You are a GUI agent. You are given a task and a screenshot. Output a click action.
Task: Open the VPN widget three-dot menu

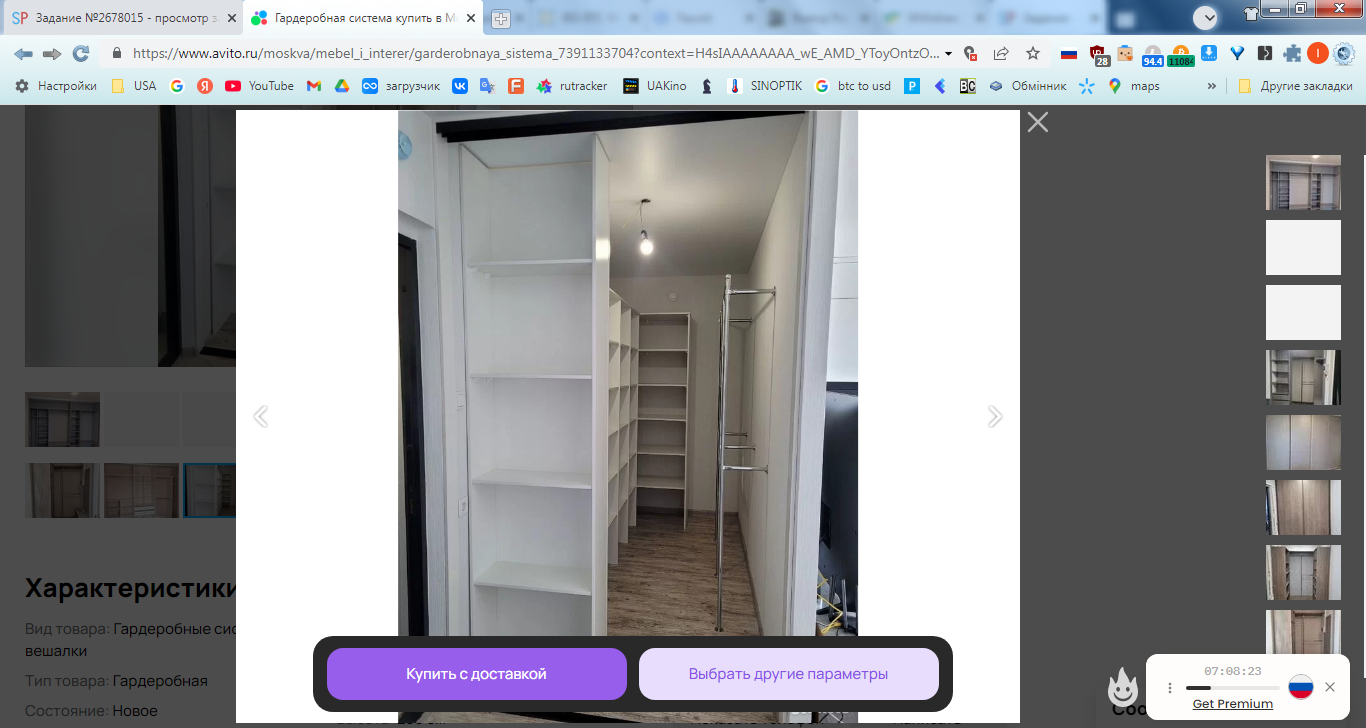click(1170, 688)
